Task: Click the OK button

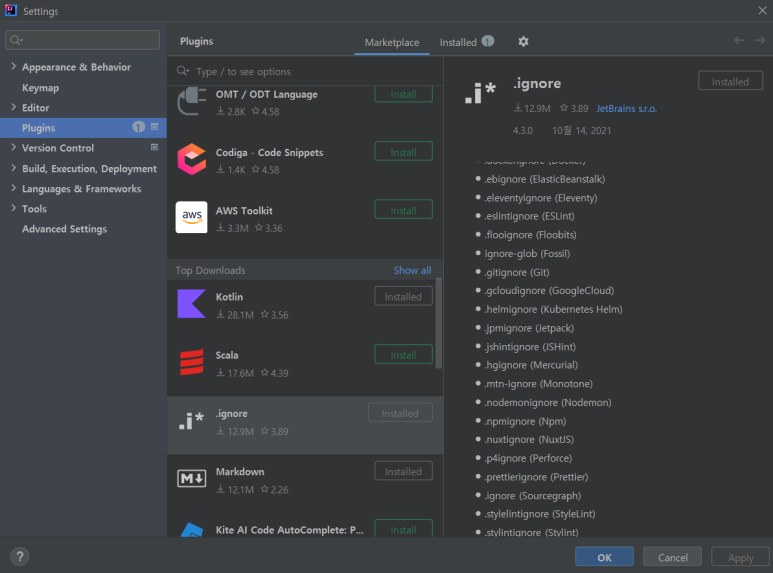Action: pos(604,557)
